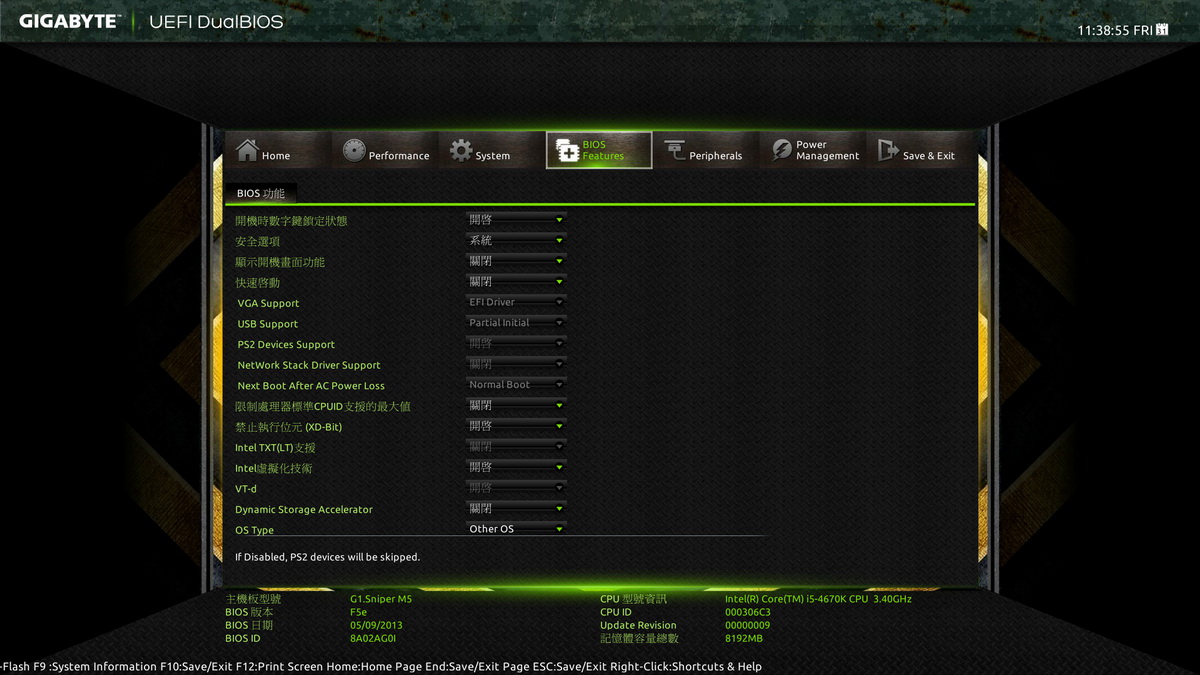Open the Intel虛擬化技術 dropdown

pos(516,467)
